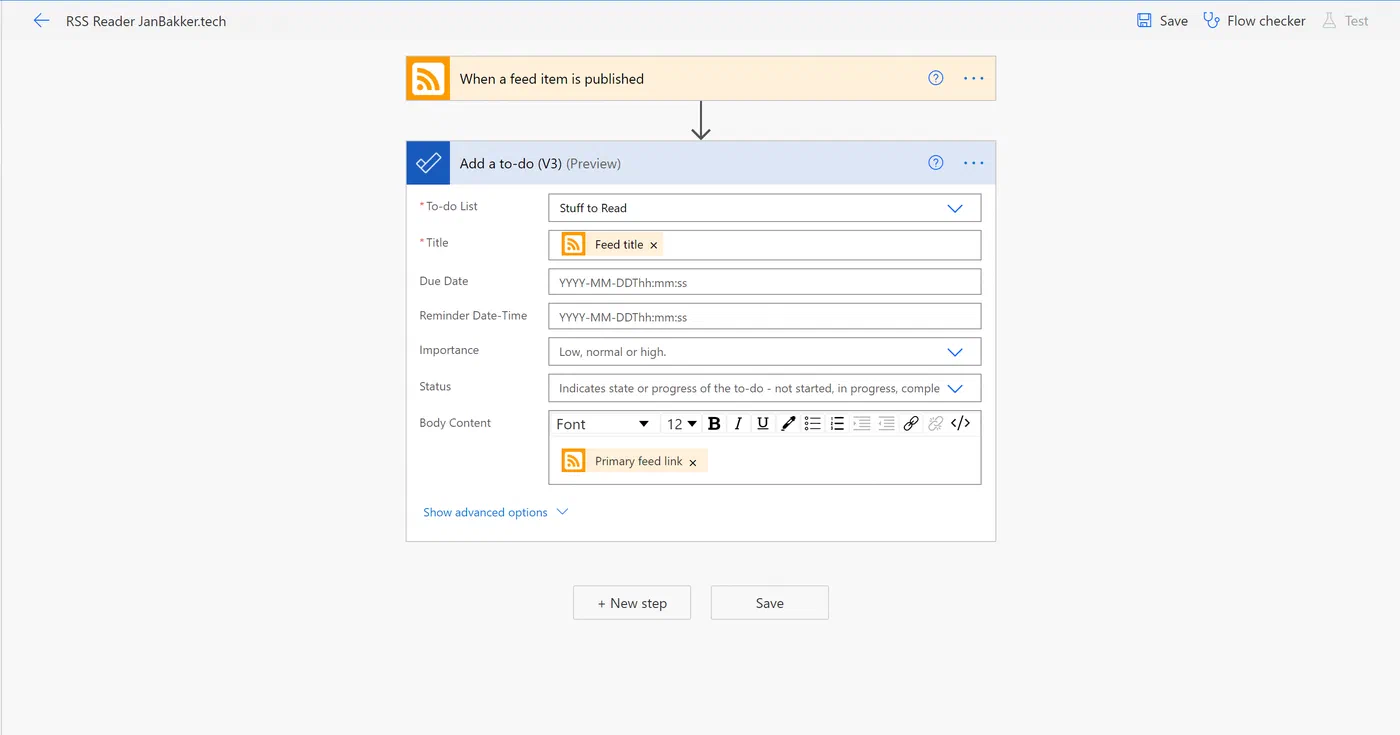Insert a numbered list
Screen dimensions: 1400x735
[837, 424]
